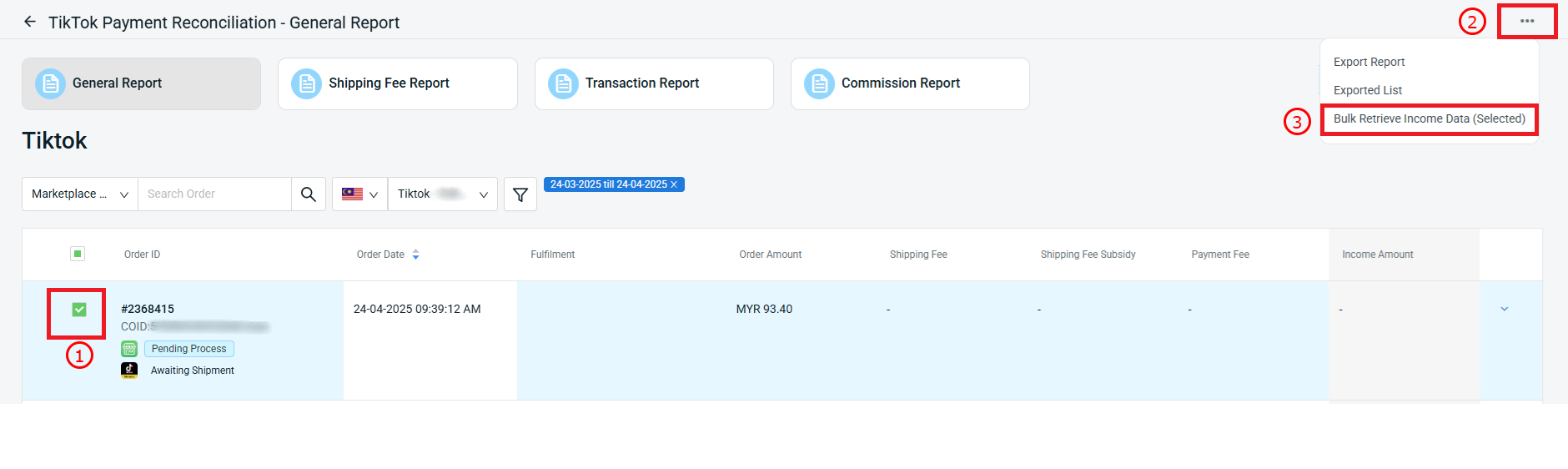Screen dimensions: 1568x469
Task: Click the Shipping Fee column header
Action: click(x=918, y=255)
